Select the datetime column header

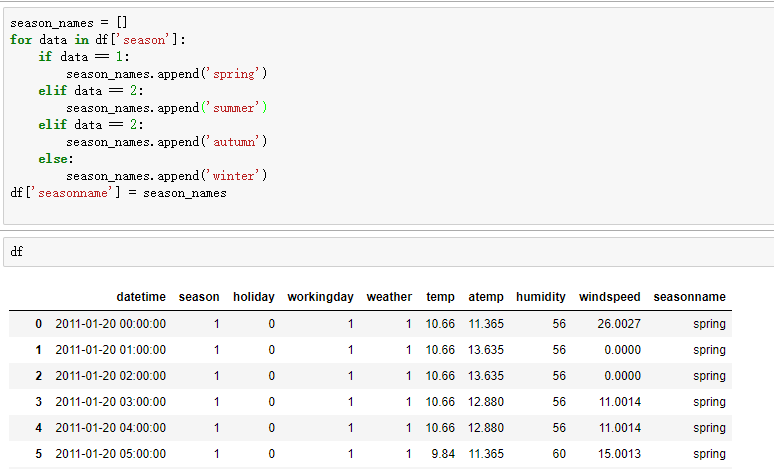coord(141,297)
